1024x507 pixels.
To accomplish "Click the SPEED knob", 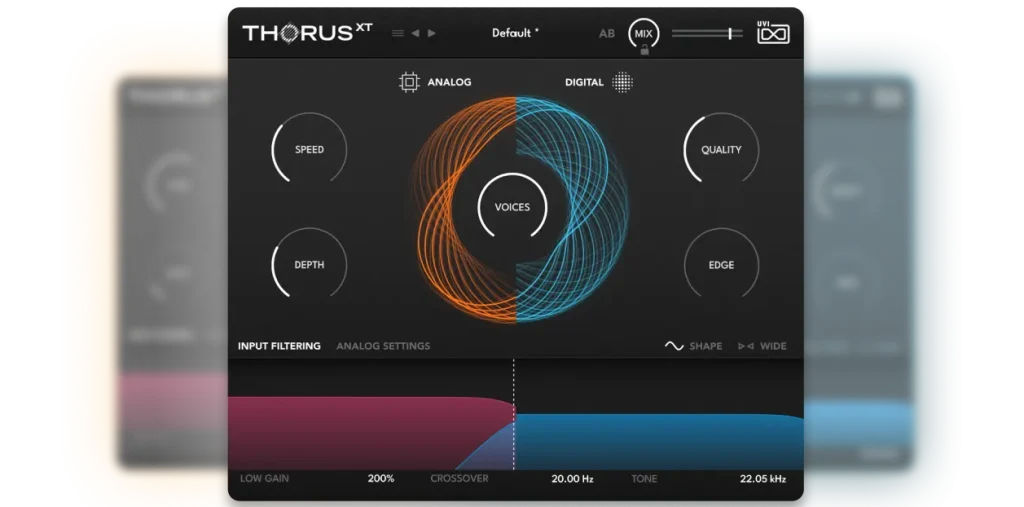I will point(309,150).
